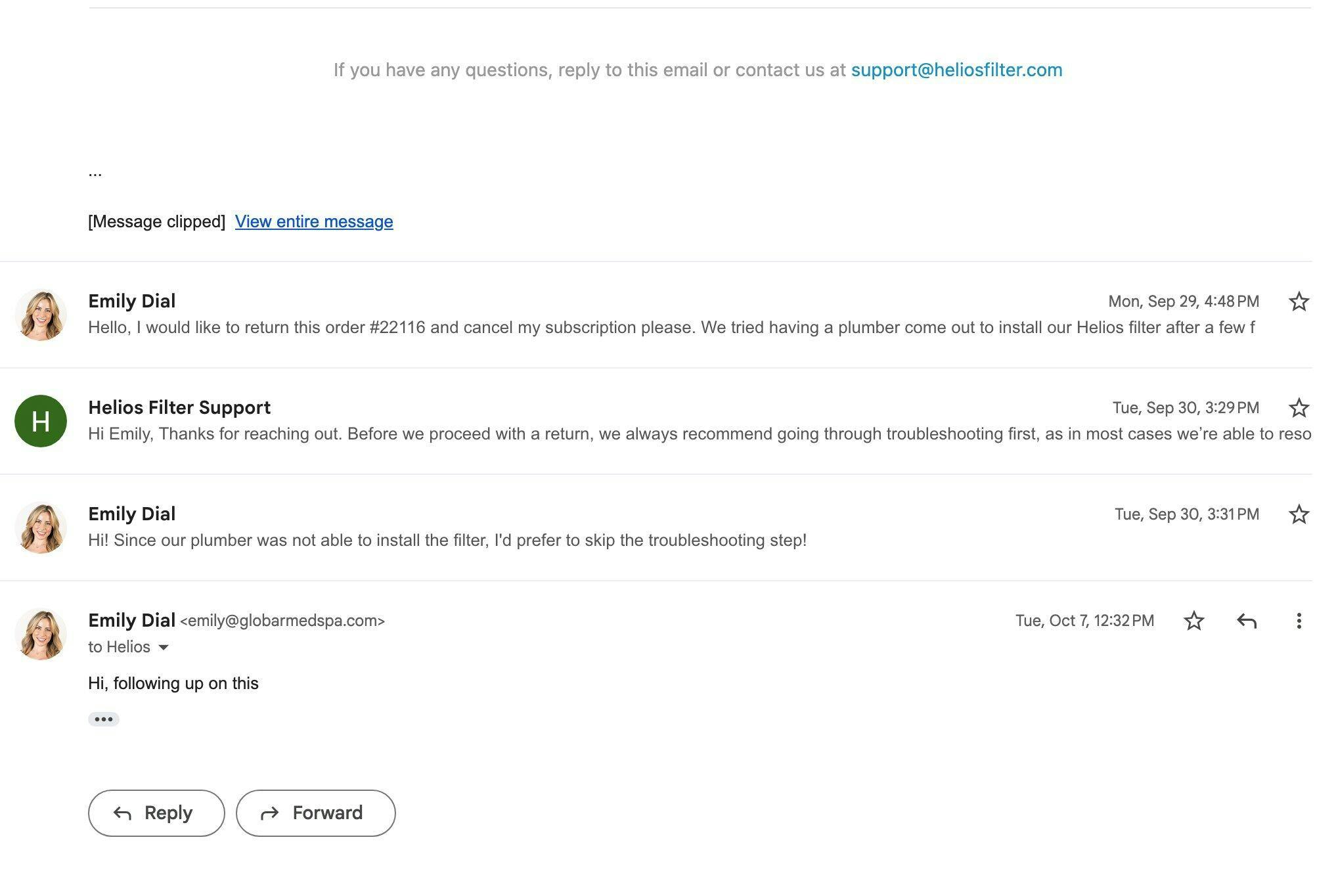Star the Sep 30 3:31 PM message
The height and width of the screenshot is (896, 1336).
pyautogui.click(x=1299, y=514)
